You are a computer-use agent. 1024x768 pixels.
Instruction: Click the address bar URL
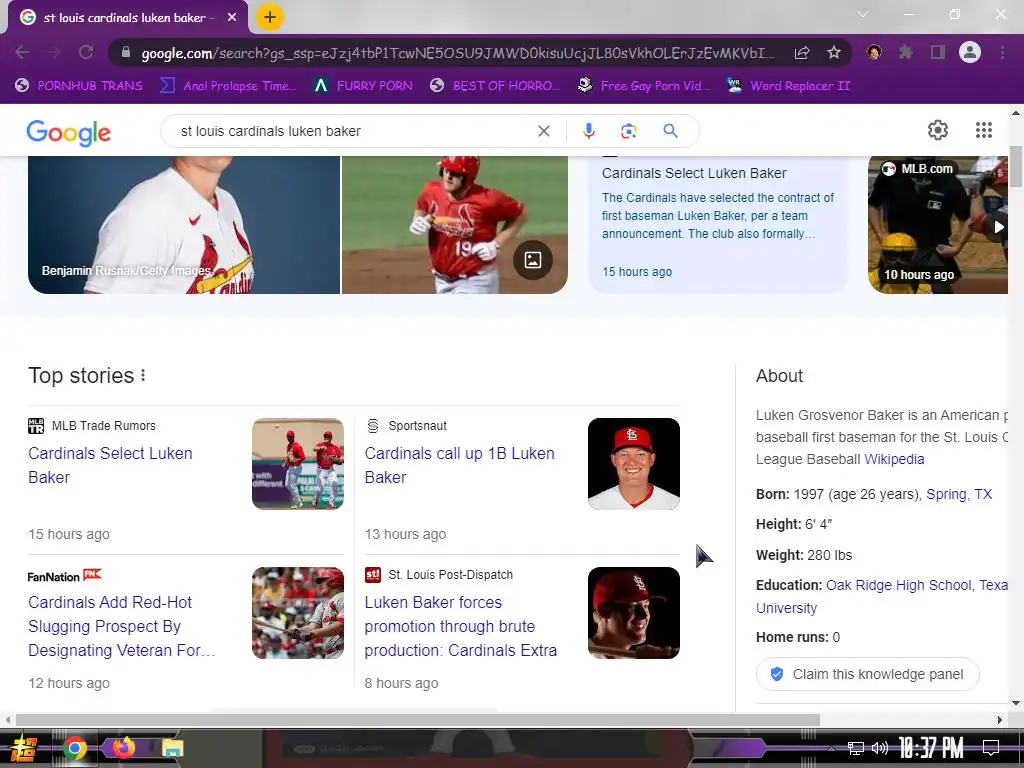(457, 53)
